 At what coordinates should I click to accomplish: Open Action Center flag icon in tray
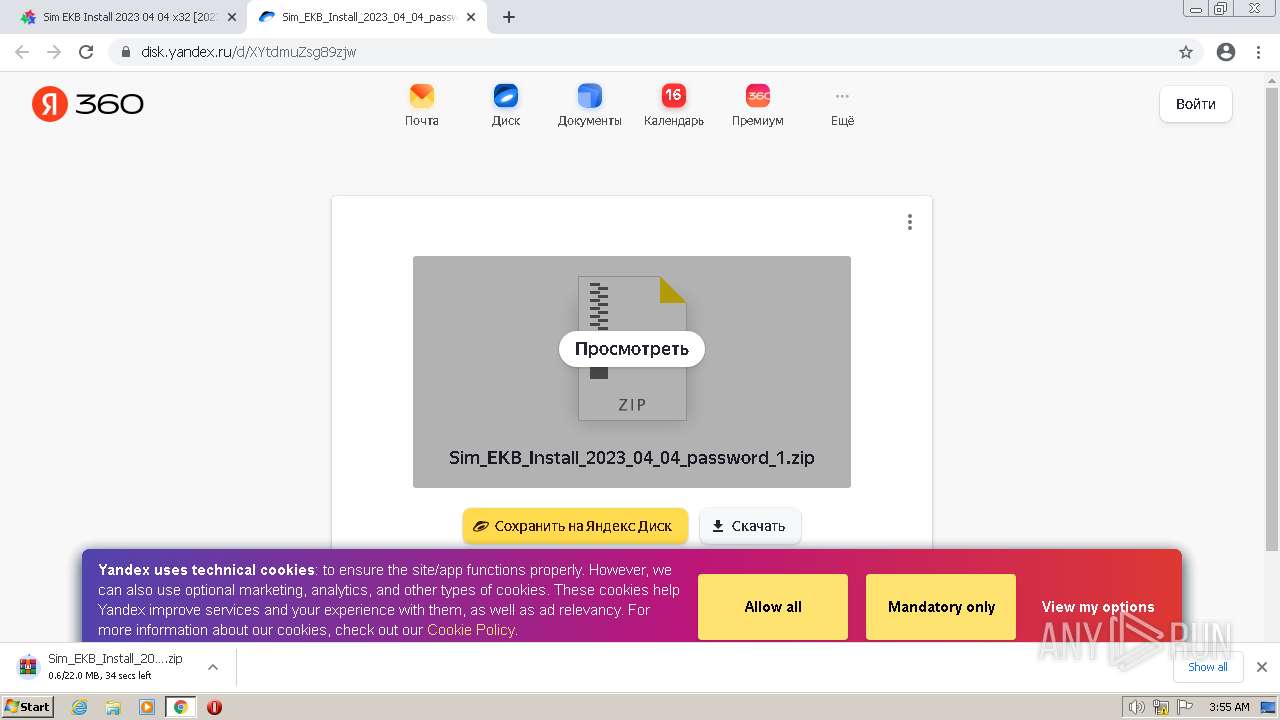[x=1185, y=707]
